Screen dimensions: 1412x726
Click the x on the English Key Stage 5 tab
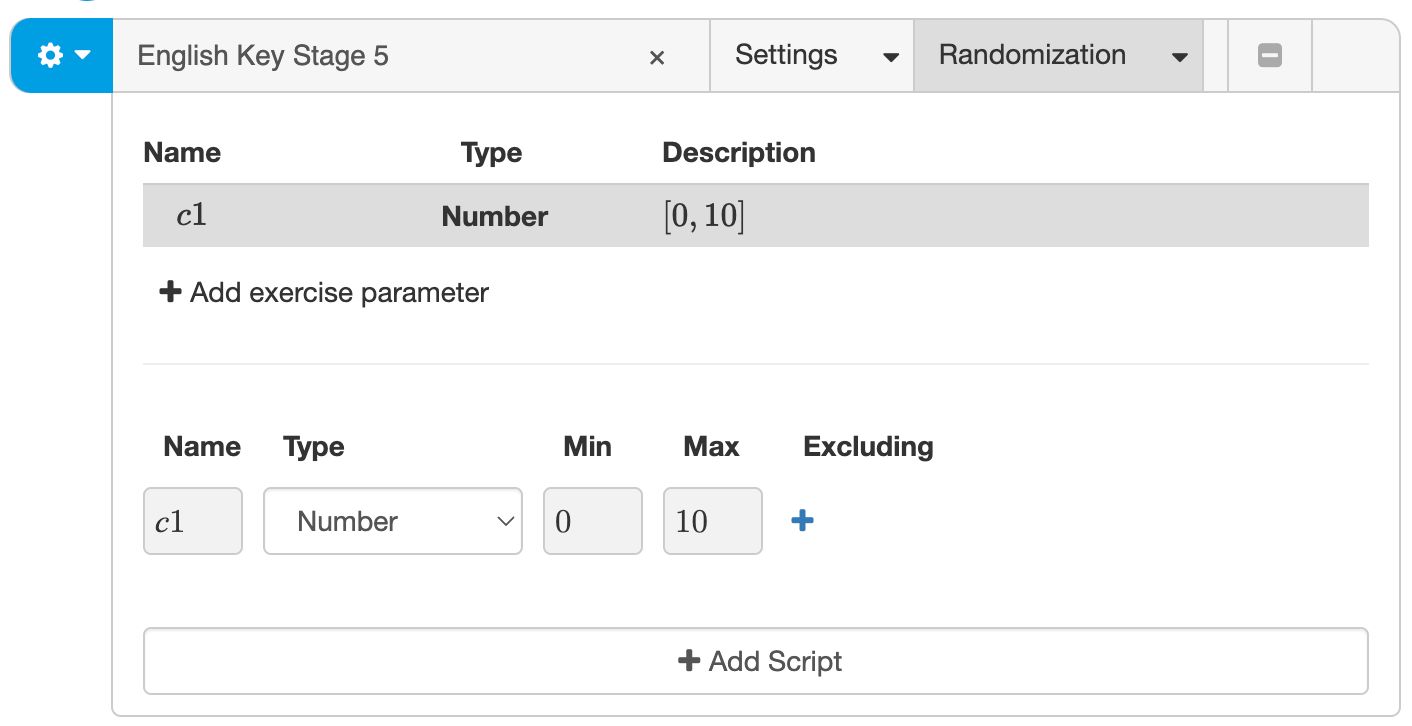[x=657, y=57]
